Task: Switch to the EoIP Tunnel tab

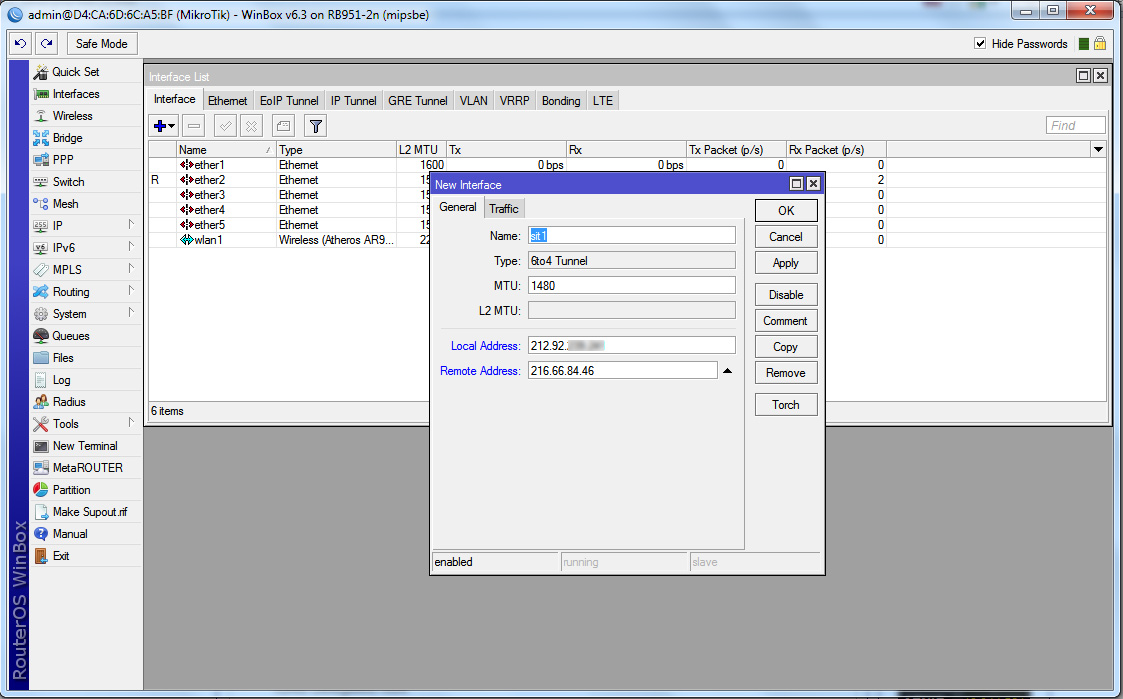Action: click(288, 101)
